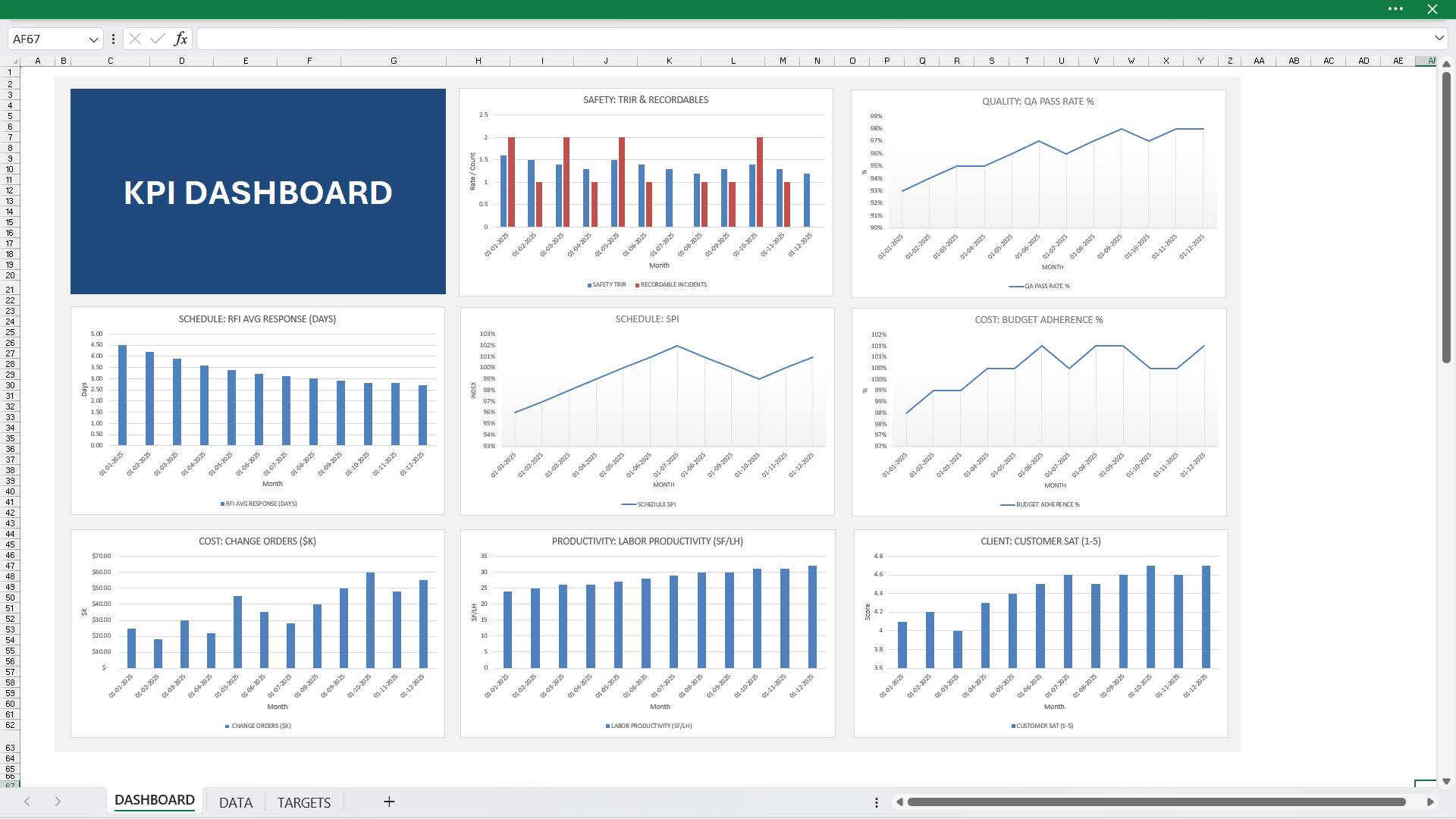Select the SAFETY TRIR legend entry
This screenshot has width=1456, height=819.
click(607, 285)
